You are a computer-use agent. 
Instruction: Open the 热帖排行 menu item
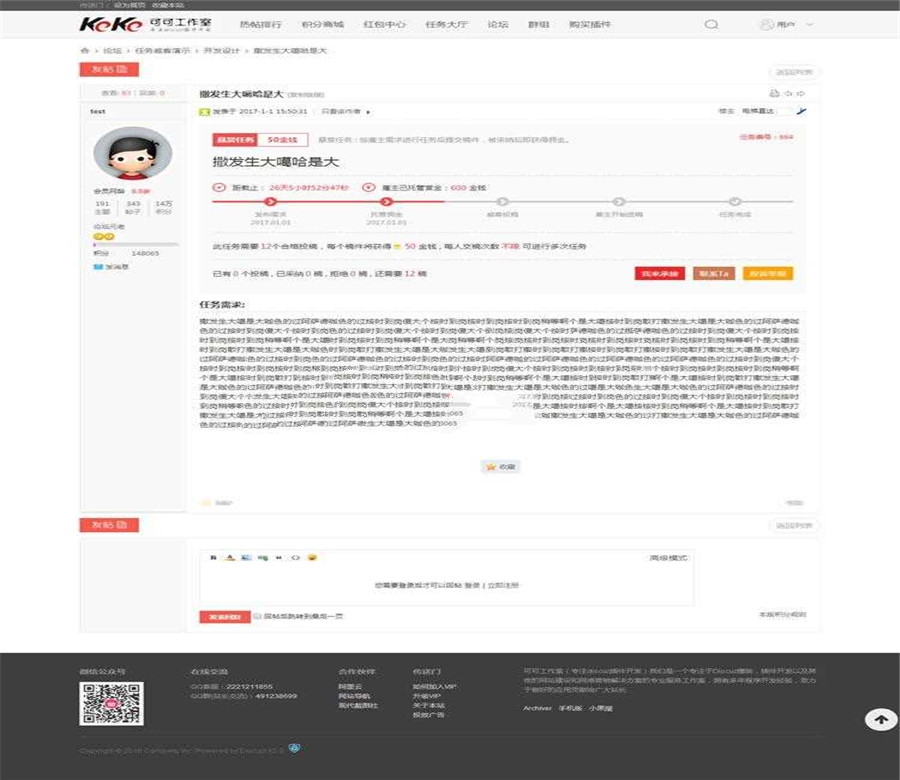click(x=260, y=25)
